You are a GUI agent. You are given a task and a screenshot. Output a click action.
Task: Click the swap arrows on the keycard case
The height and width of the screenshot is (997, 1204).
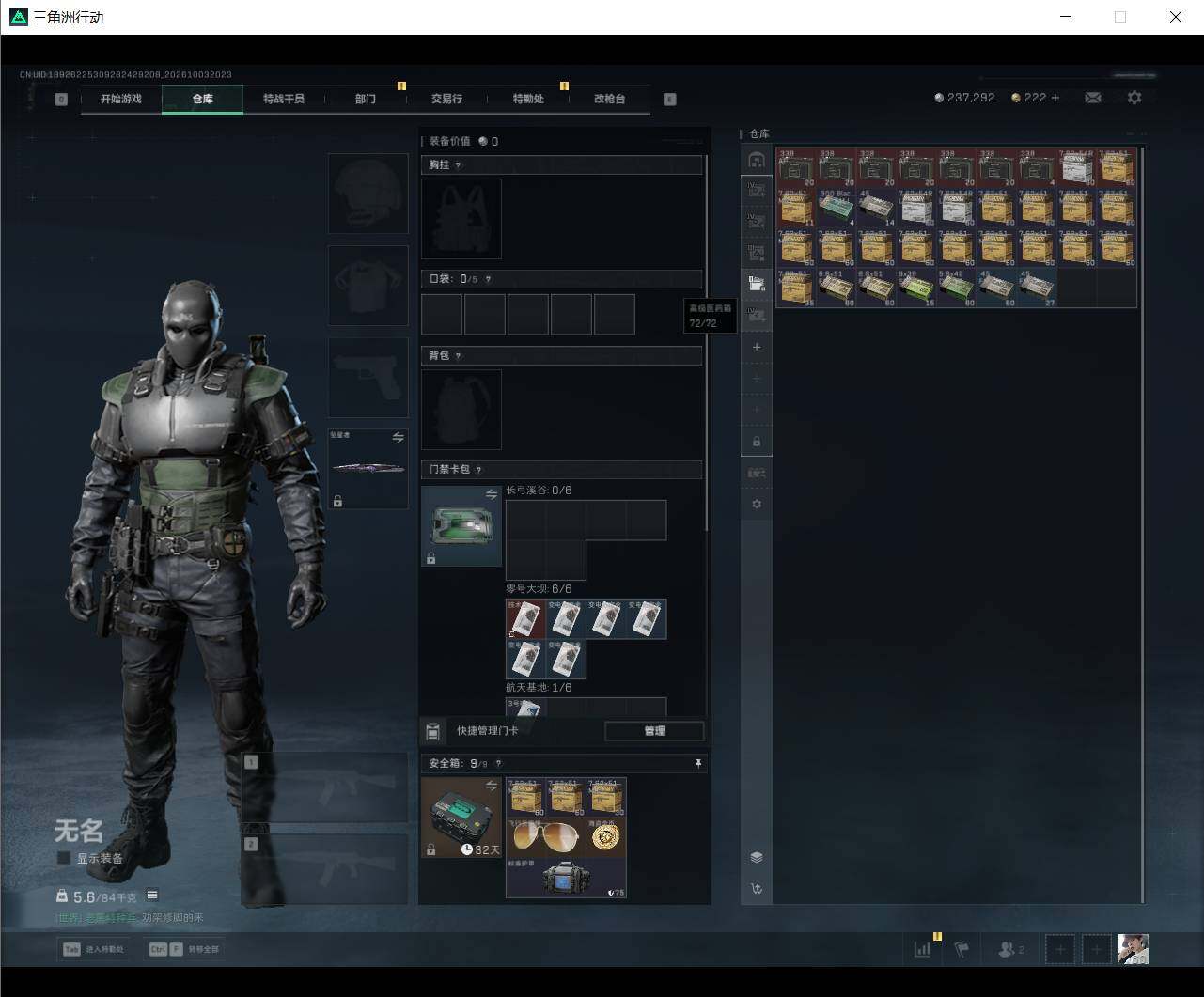pyautogui.click(x=492, y=494)
